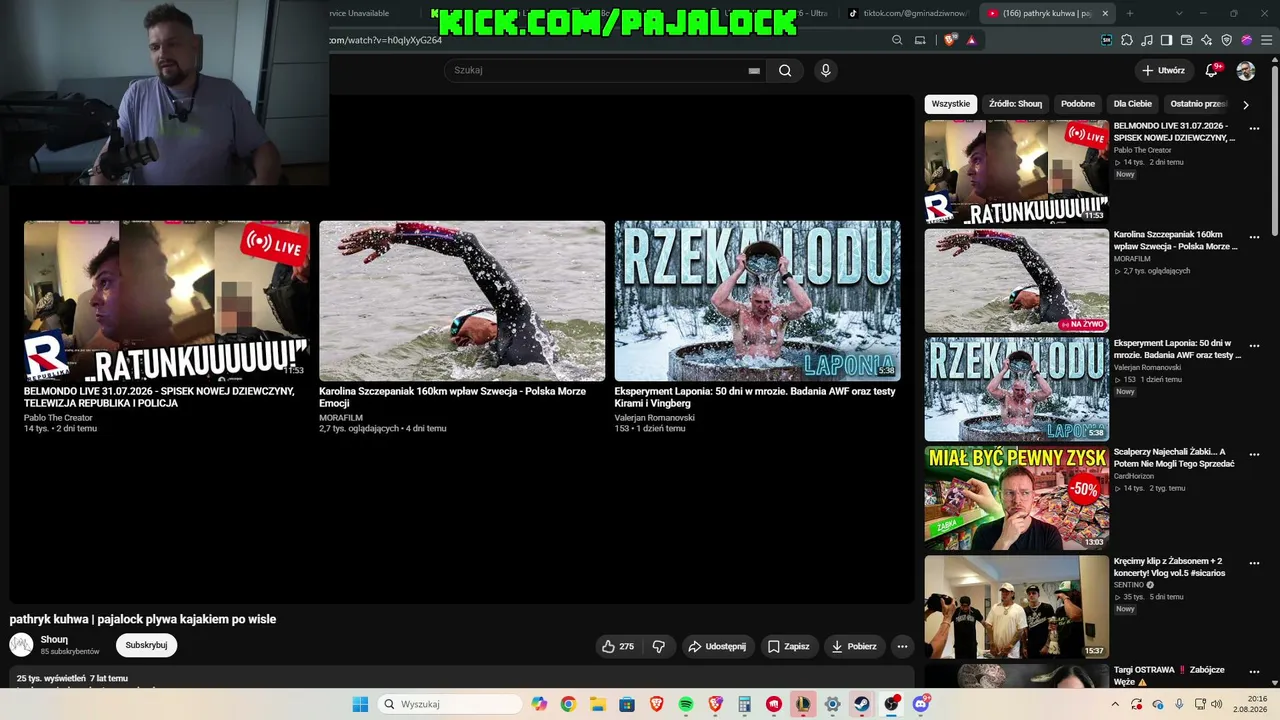The image size is (1280, 720).
Task: Open Steam from the taskbar
Action: coord(861,704)
